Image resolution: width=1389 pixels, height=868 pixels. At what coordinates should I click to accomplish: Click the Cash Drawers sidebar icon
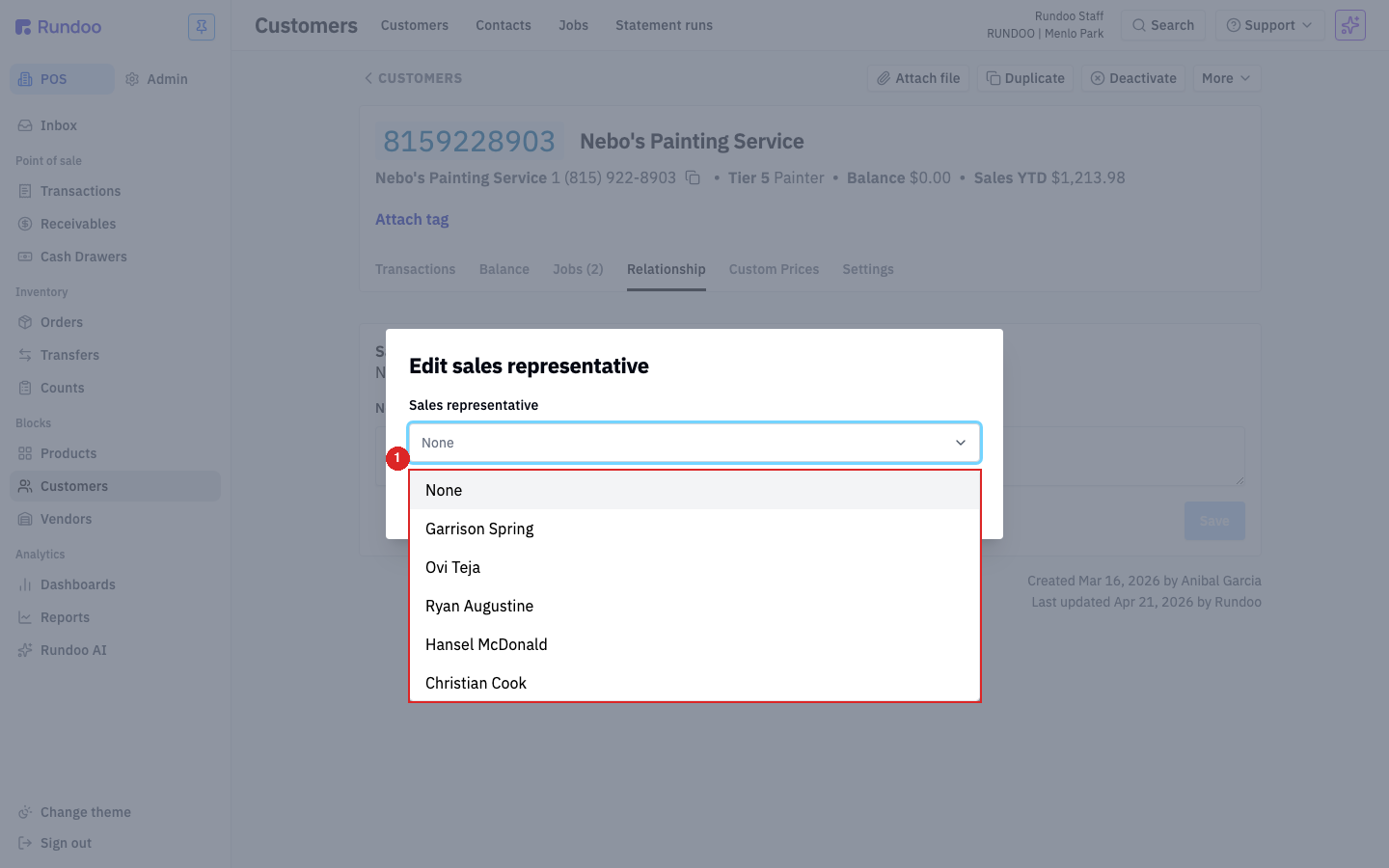pyautogui.click(x=25, y=257)
